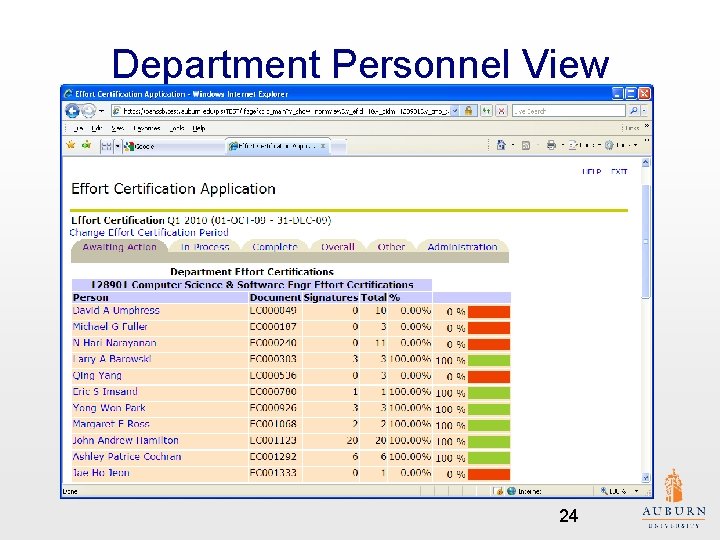This screenshot has width=720, height=540.
Task: Click the Print icon in command bar
Action: pos(551,146)
